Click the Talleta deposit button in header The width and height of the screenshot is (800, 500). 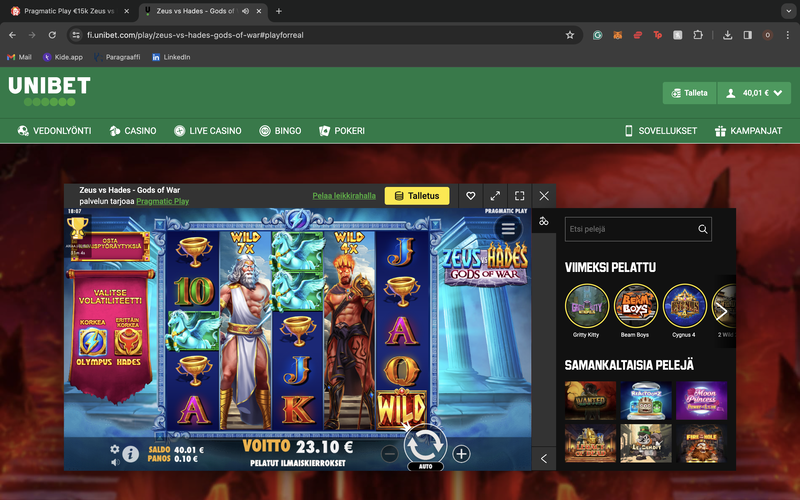690,93
